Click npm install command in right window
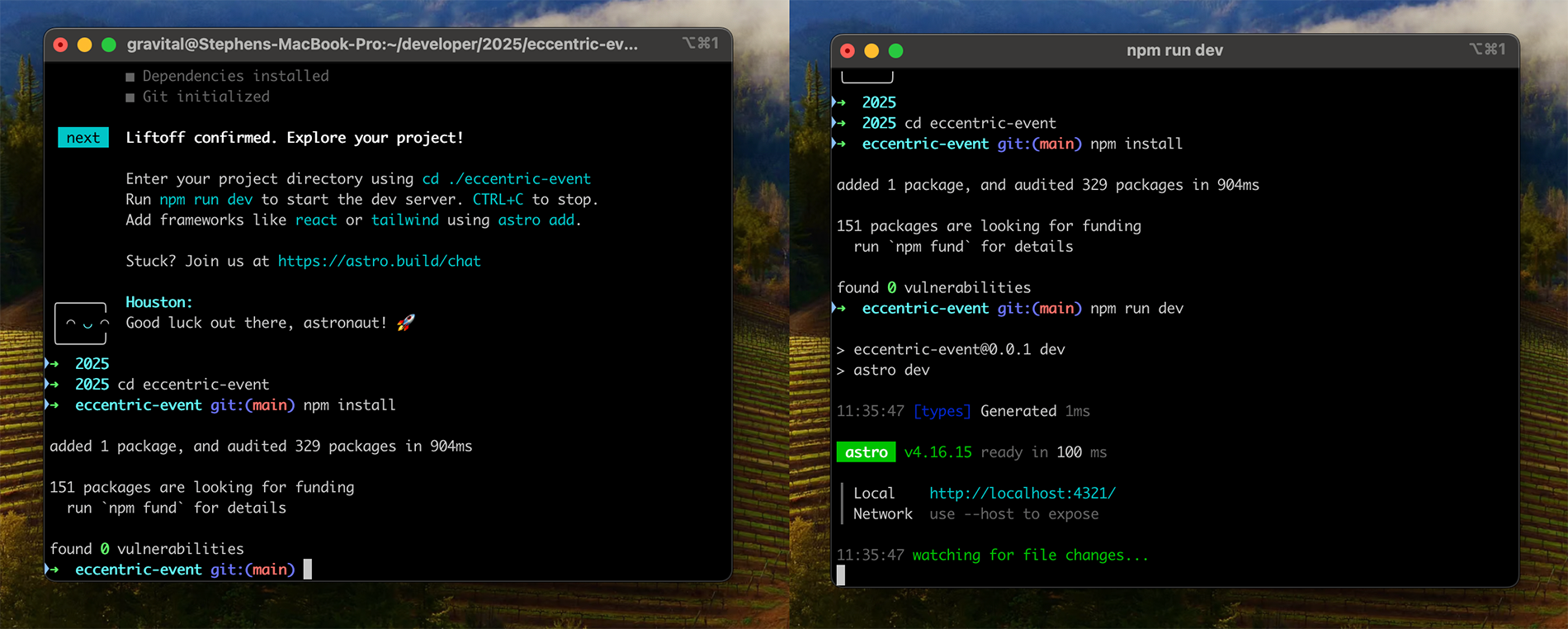The image size is (1568, 629). pyautogui.click(x=1136, y=144)
